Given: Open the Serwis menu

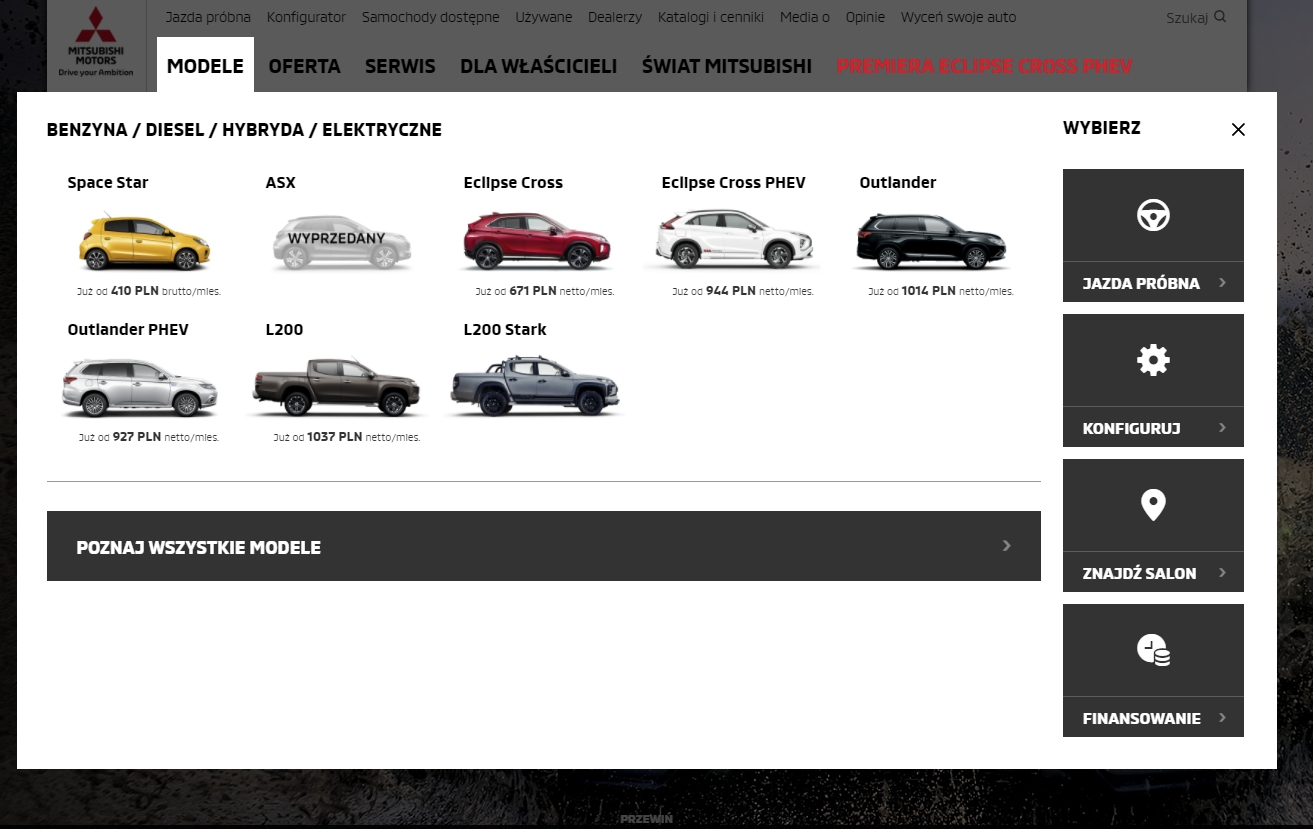Looking at the screenshot, I should [400, 66].
